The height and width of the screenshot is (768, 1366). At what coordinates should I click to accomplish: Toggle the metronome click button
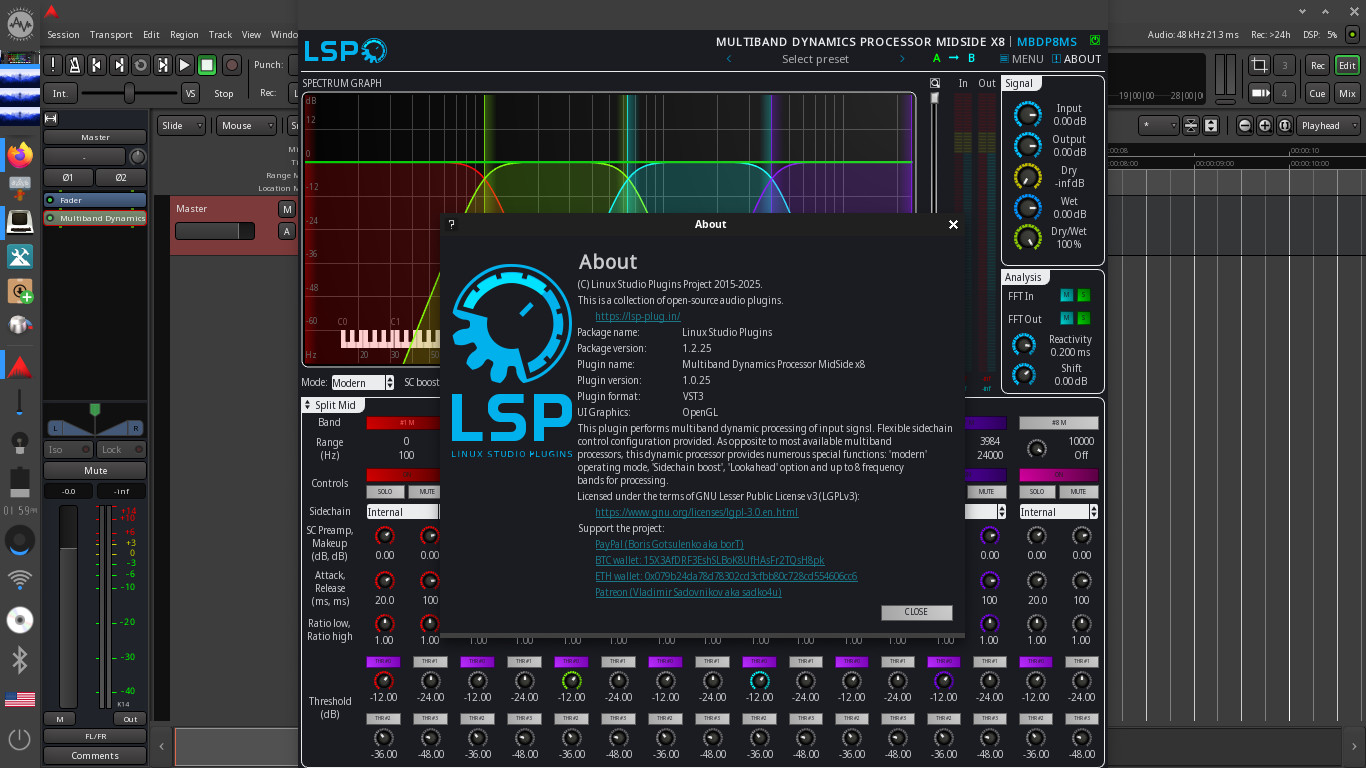click(x=74, y=65)
